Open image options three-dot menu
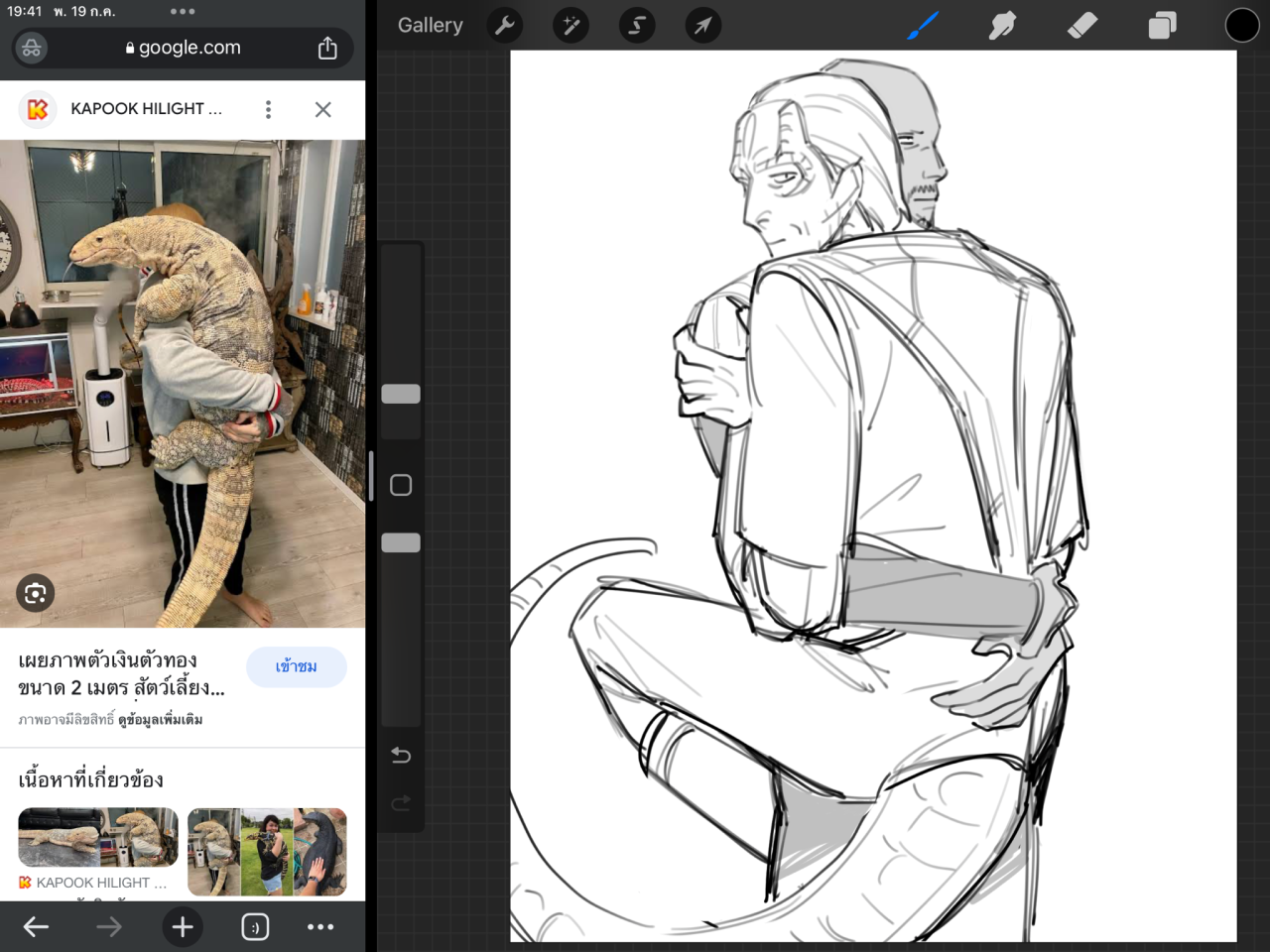The image size is (1270, 952). (268, 109)
